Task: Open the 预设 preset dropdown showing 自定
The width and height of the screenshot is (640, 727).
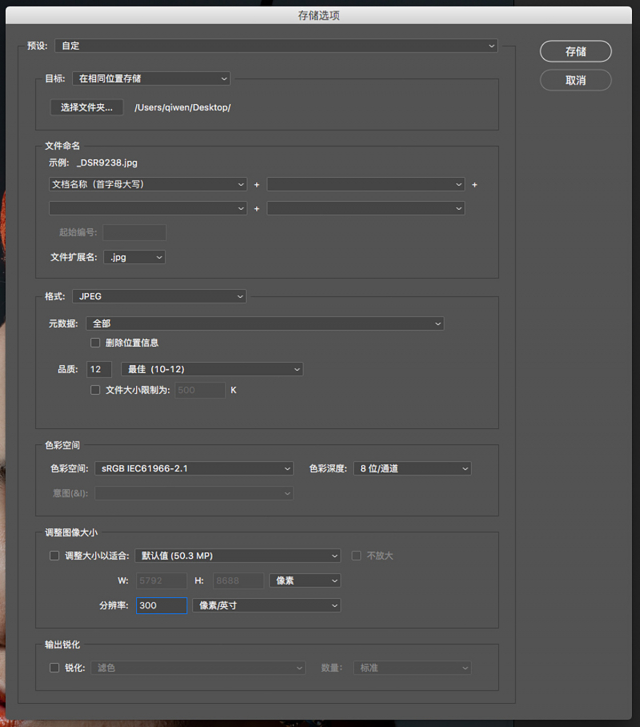Action: [x=276, y=45]
